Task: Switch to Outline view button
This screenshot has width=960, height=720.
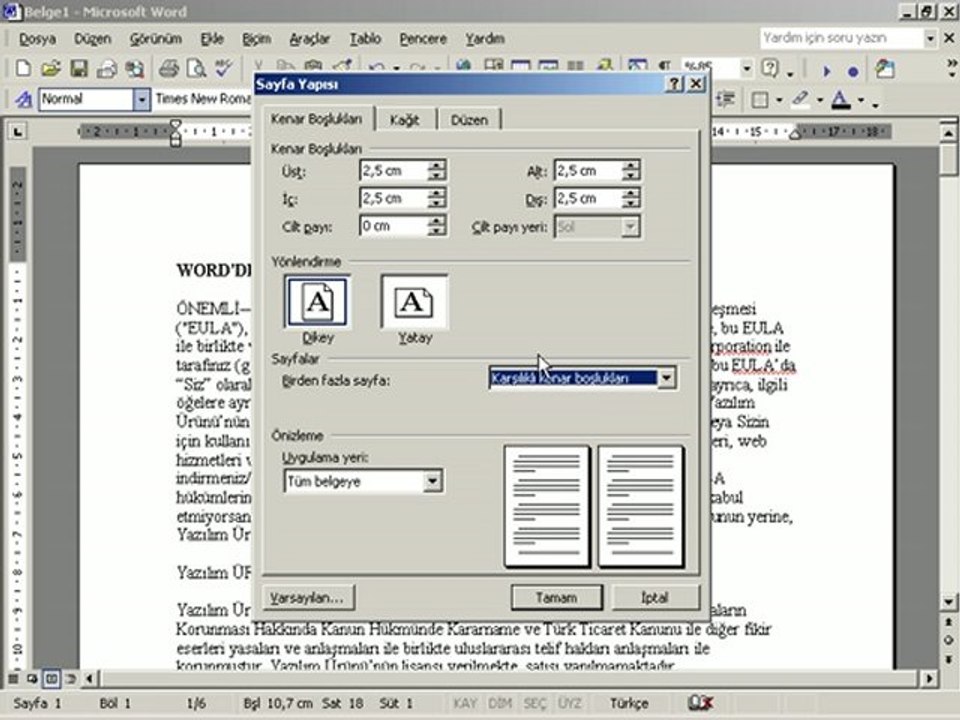Action: tap(70, 678)
